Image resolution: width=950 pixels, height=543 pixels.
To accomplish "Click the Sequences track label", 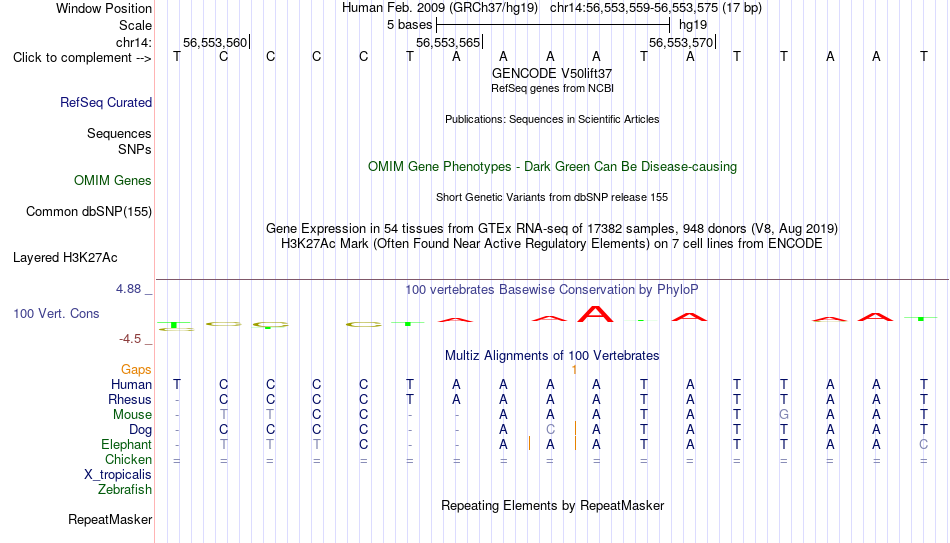I will click(x=119, y=133).
